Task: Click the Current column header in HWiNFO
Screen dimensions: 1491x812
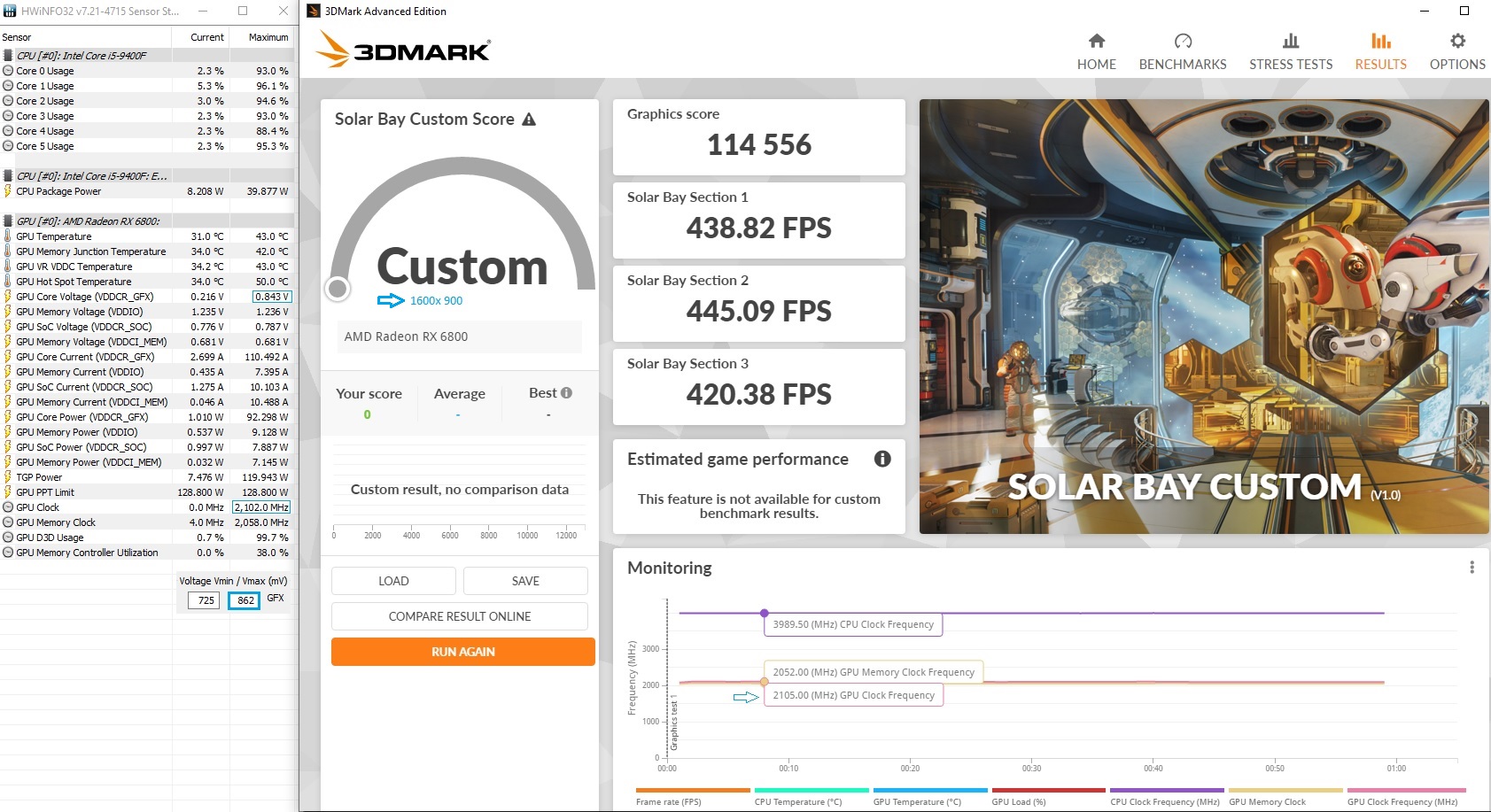Action: click(201, 37)
